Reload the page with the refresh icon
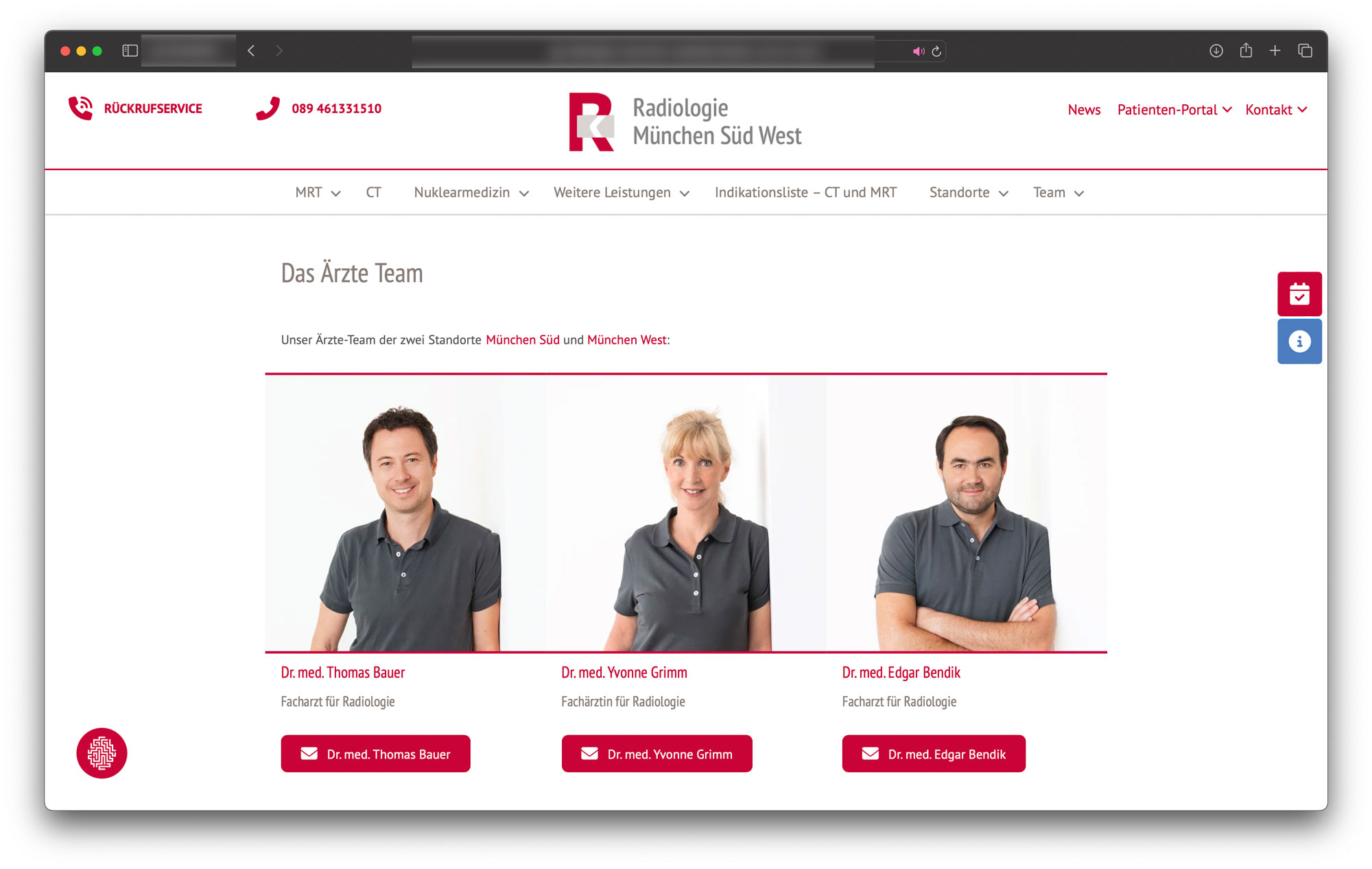Image resolution: width=1372 pixels, height=869 pixels. click(936, 51)
